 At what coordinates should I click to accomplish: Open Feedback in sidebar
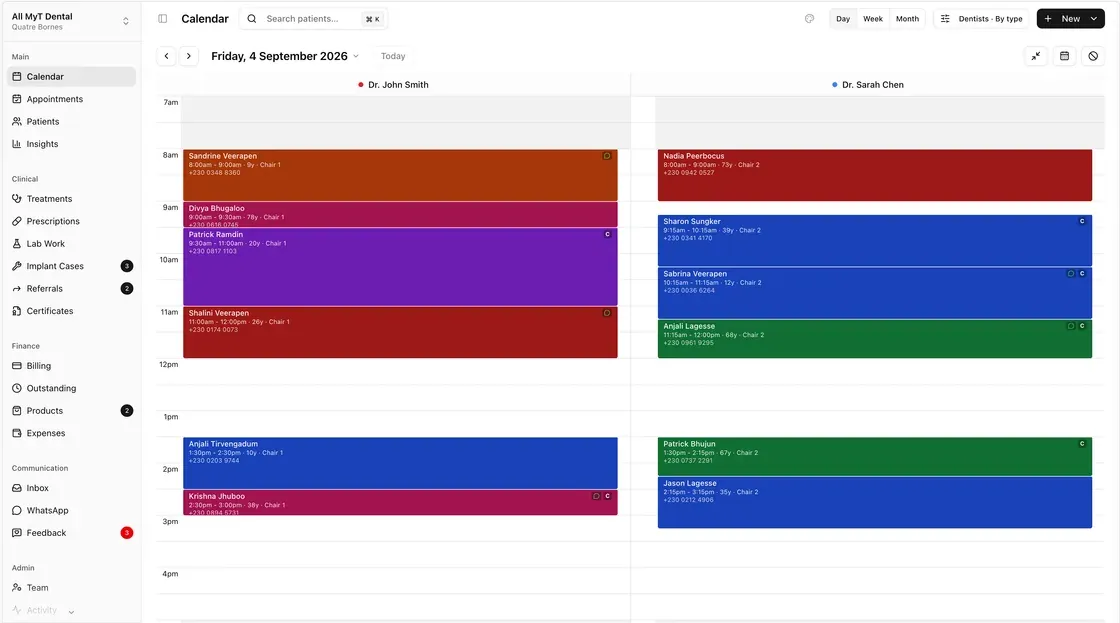pos(71,533)
